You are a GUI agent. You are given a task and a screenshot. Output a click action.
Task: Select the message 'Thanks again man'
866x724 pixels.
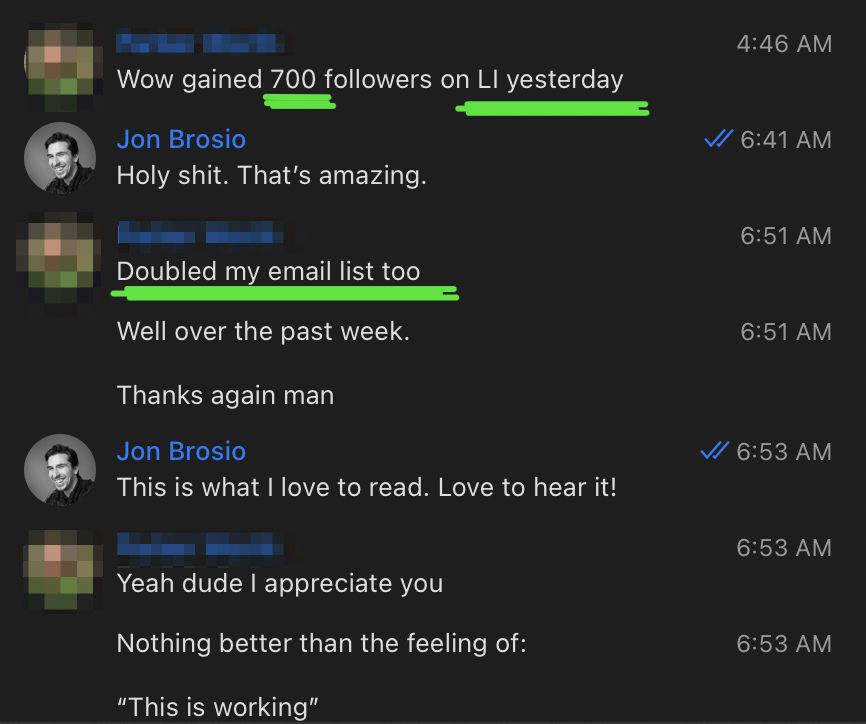coord(225,395)
